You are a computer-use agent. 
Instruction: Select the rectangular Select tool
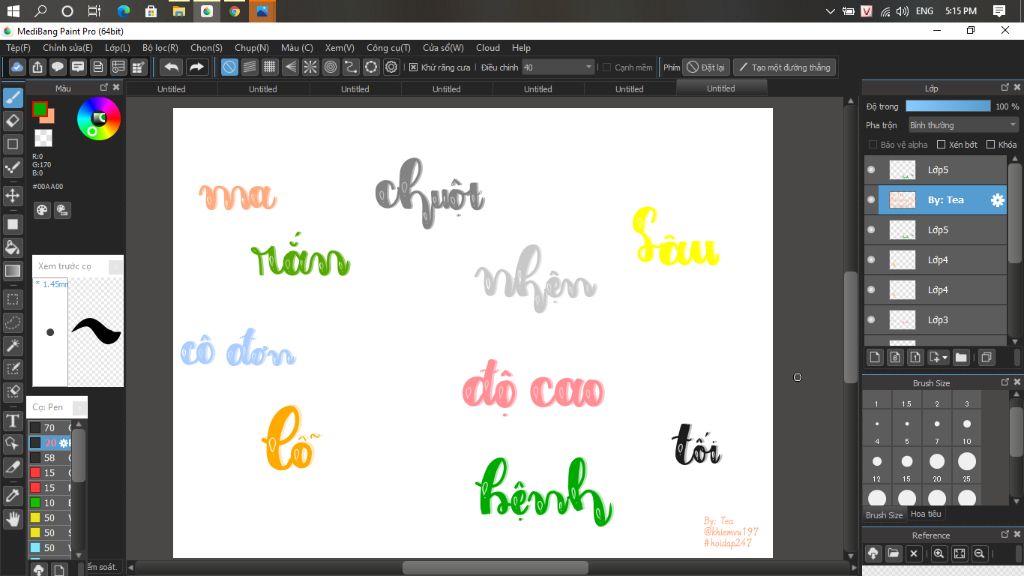click(x=12, y=300)
